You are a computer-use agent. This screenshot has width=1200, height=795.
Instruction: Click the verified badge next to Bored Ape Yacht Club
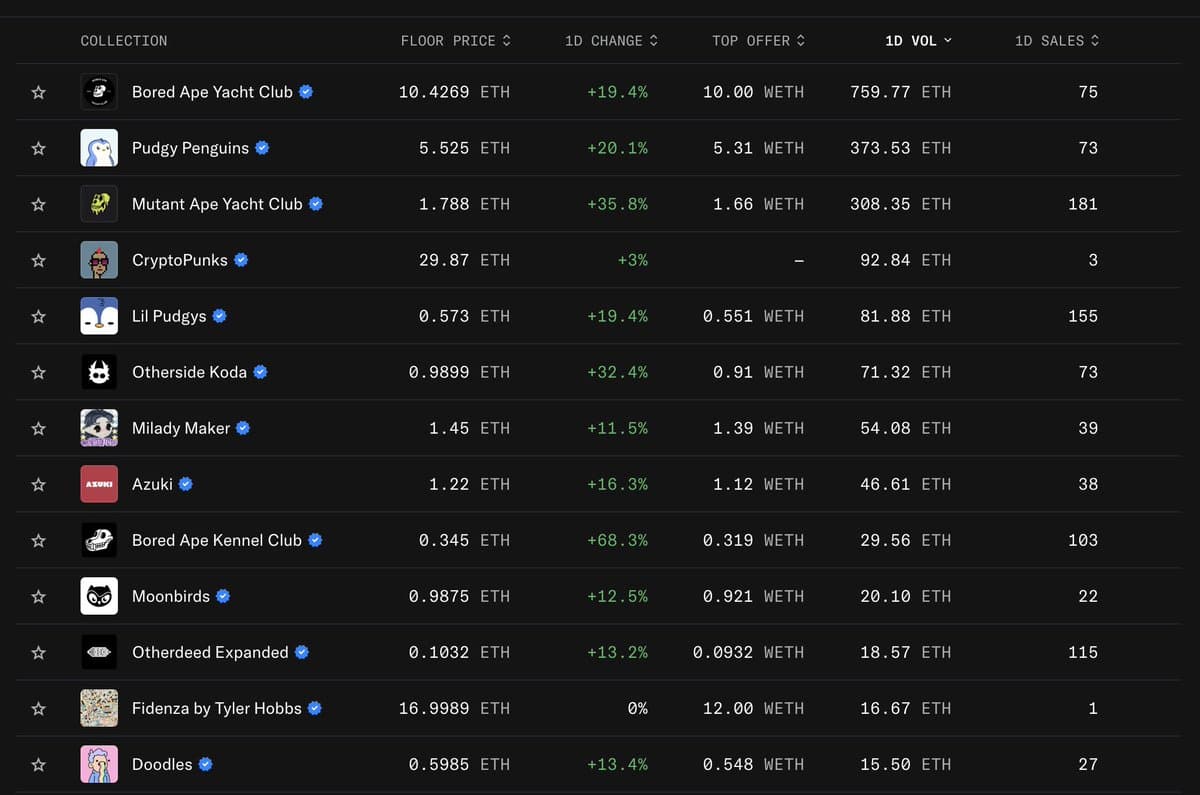[306, 92]
